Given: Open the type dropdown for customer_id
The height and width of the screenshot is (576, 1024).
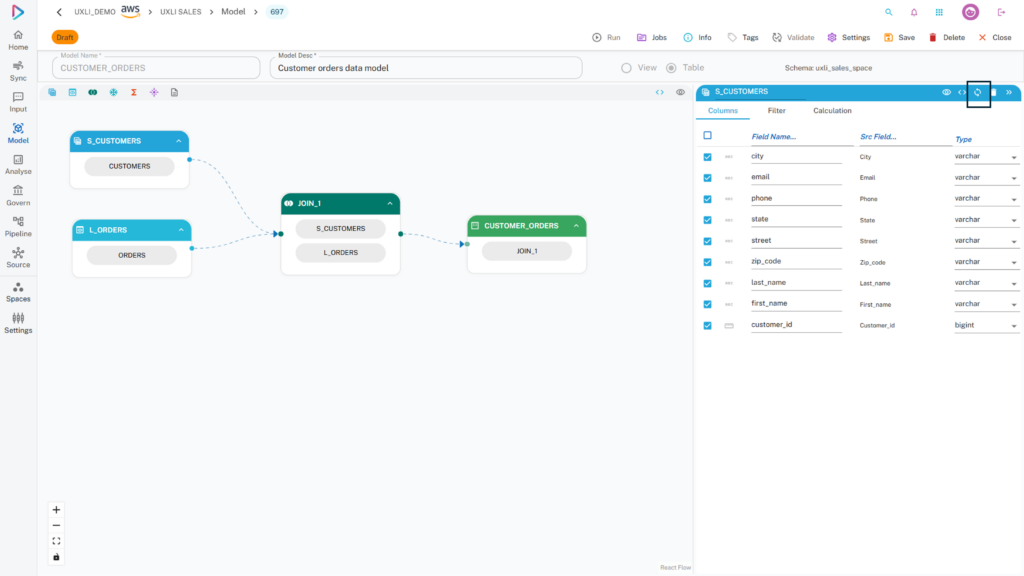Looking at the screenshot, I should [x=1014, y=326].
